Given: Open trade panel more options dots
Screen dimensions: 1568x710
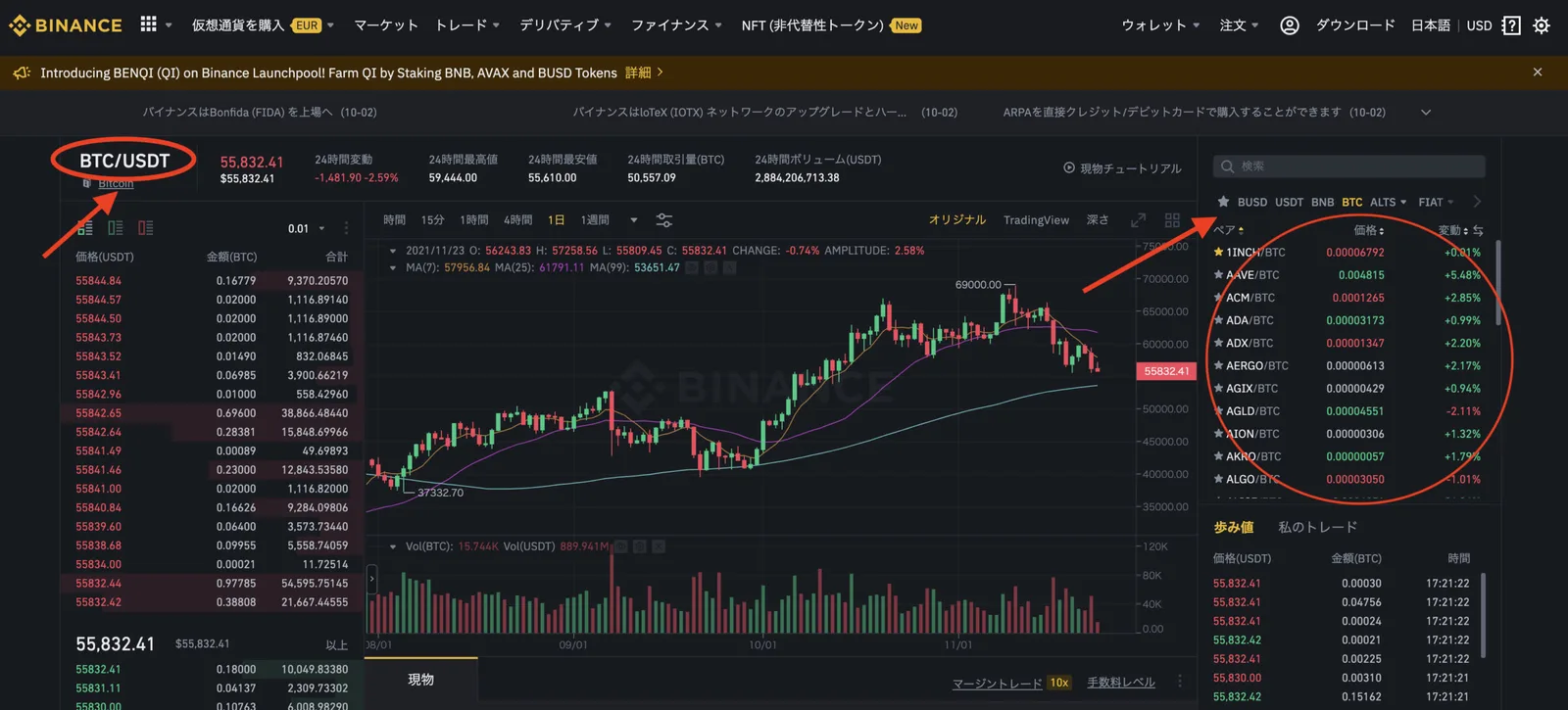Looking at the screenshot, I should tap(1179, 681).
